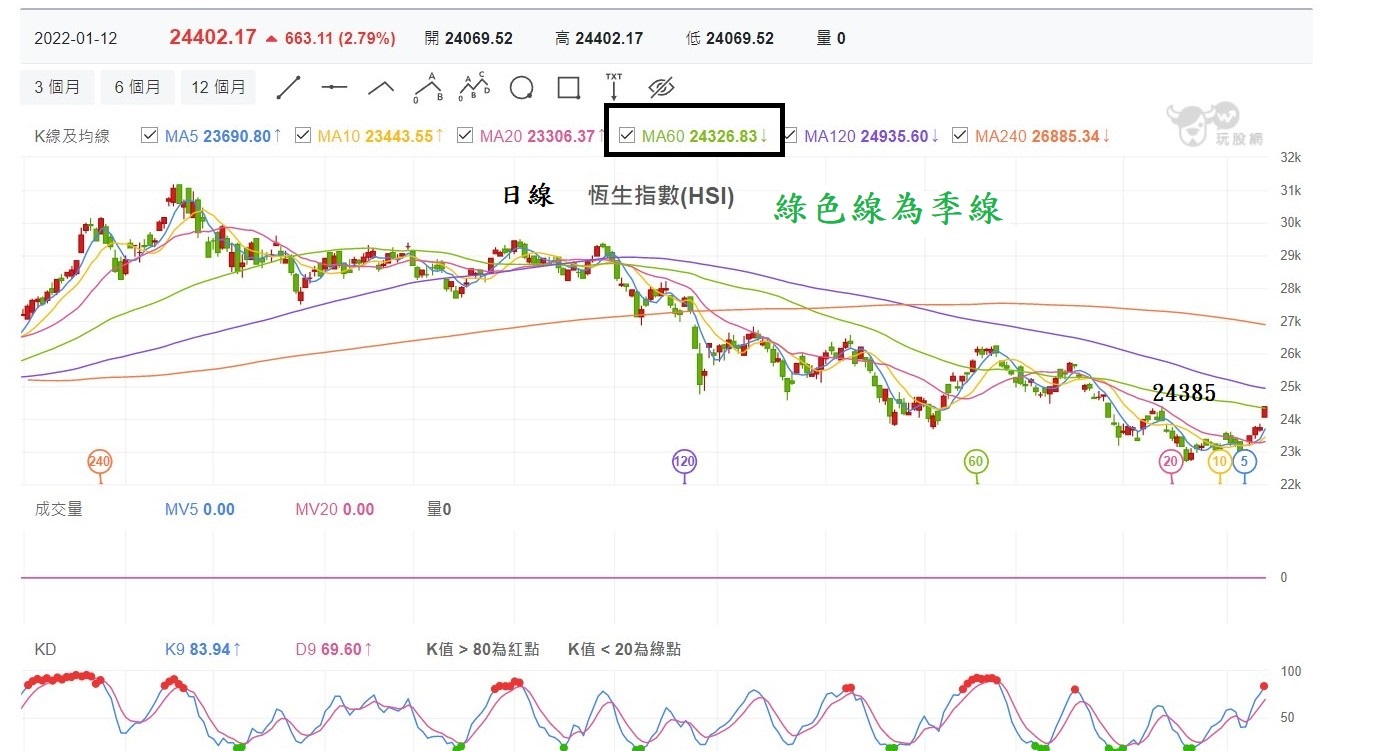Switch to the 12個月 period view
Viewport: 1389px width, 751px height.
coord(218,87)
